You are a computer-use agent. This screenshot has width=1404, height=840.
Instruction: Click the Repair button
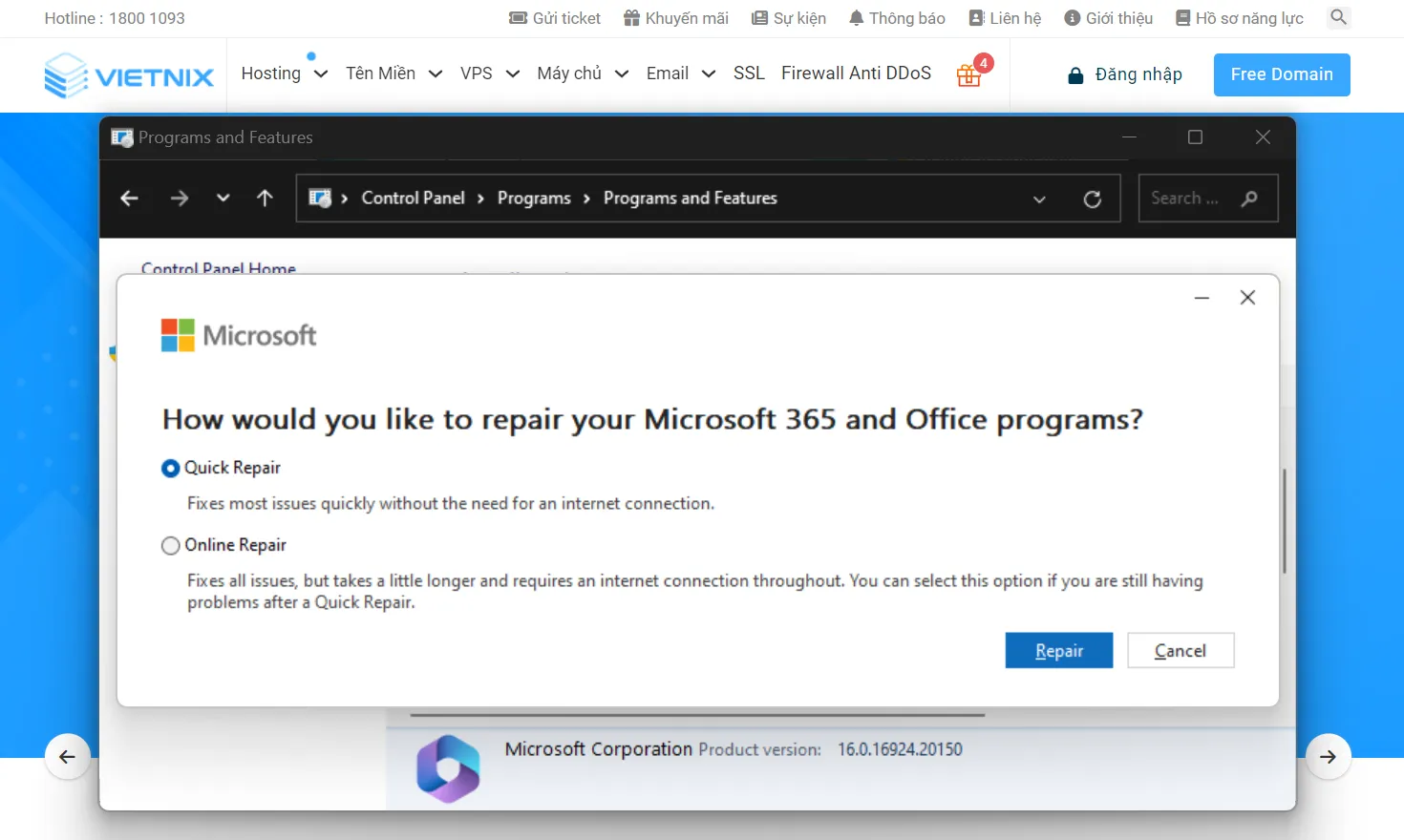1058,651
